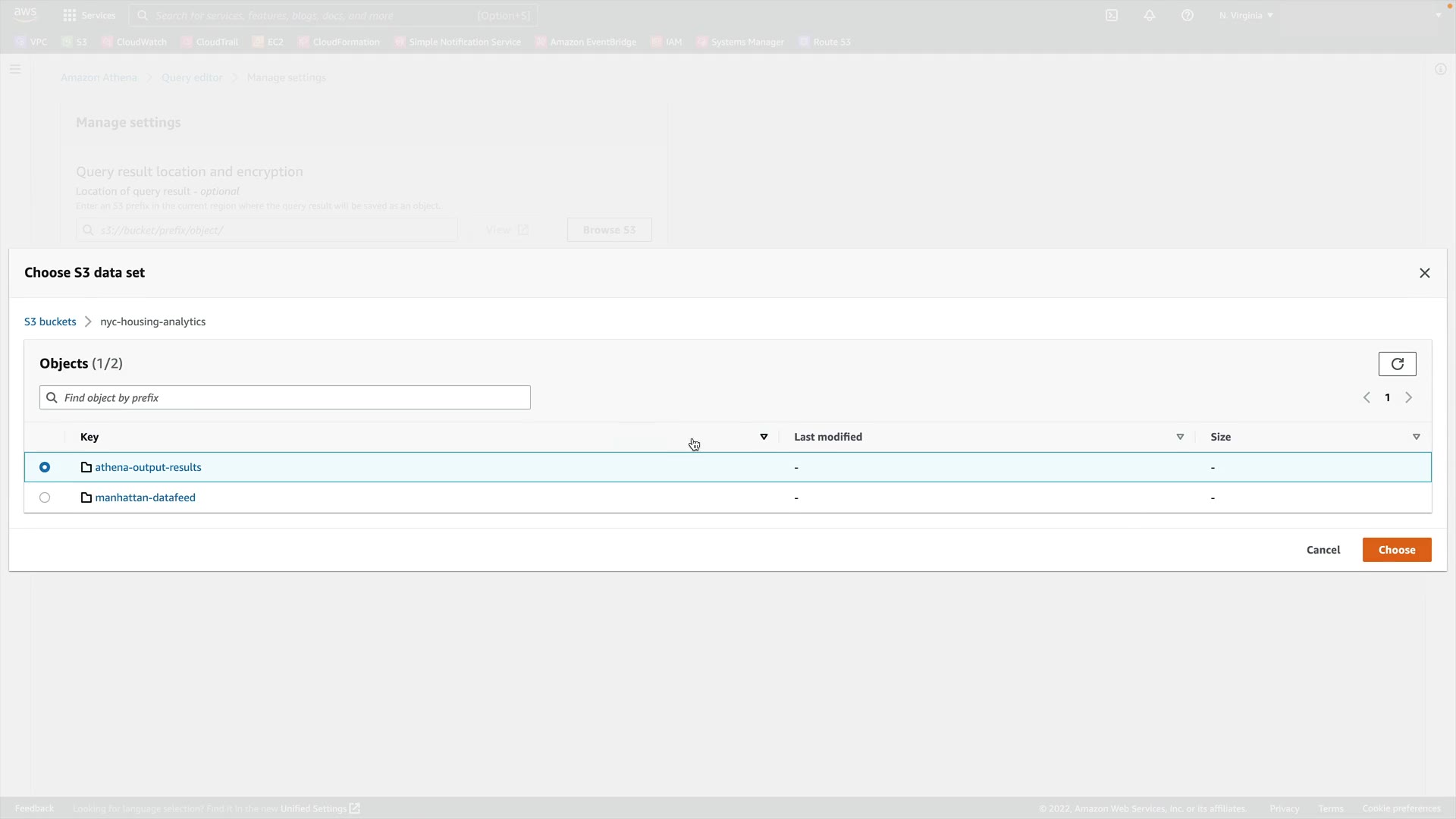Open AWS CloudShell icon in top bar
The height and width of the screenshot is (819, 1456).
[1112, 15]
